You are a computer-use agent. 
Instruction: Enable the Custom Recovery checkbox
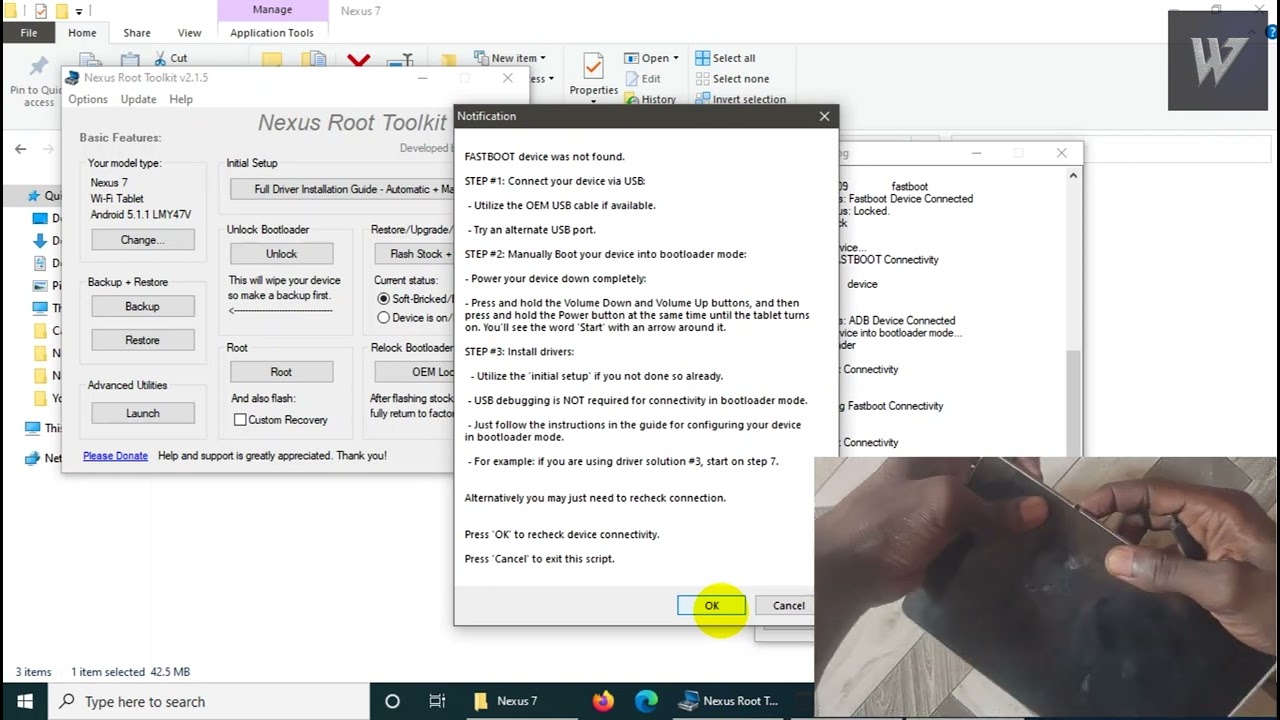pos(240,420)
